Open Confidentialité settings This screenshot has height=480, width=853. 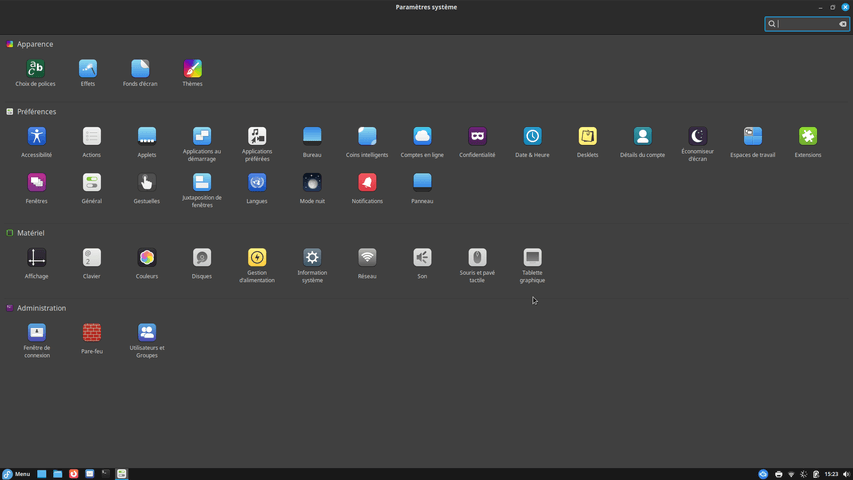pyautogui.click(x=477, y=143)
